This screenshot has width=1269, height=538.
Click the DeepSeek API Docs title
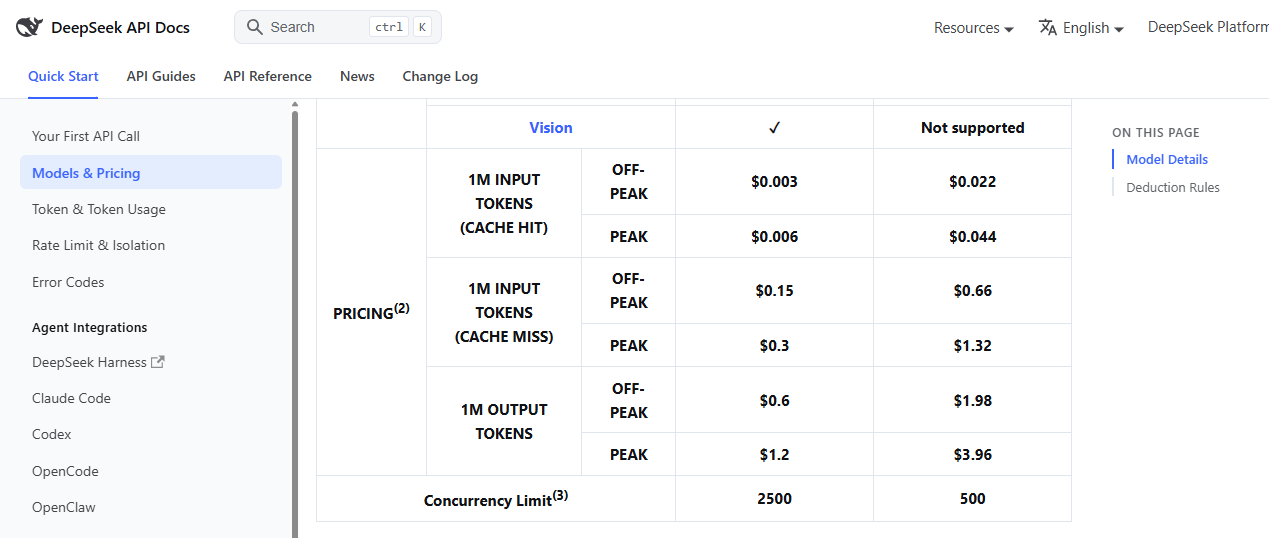click(120, 27)
